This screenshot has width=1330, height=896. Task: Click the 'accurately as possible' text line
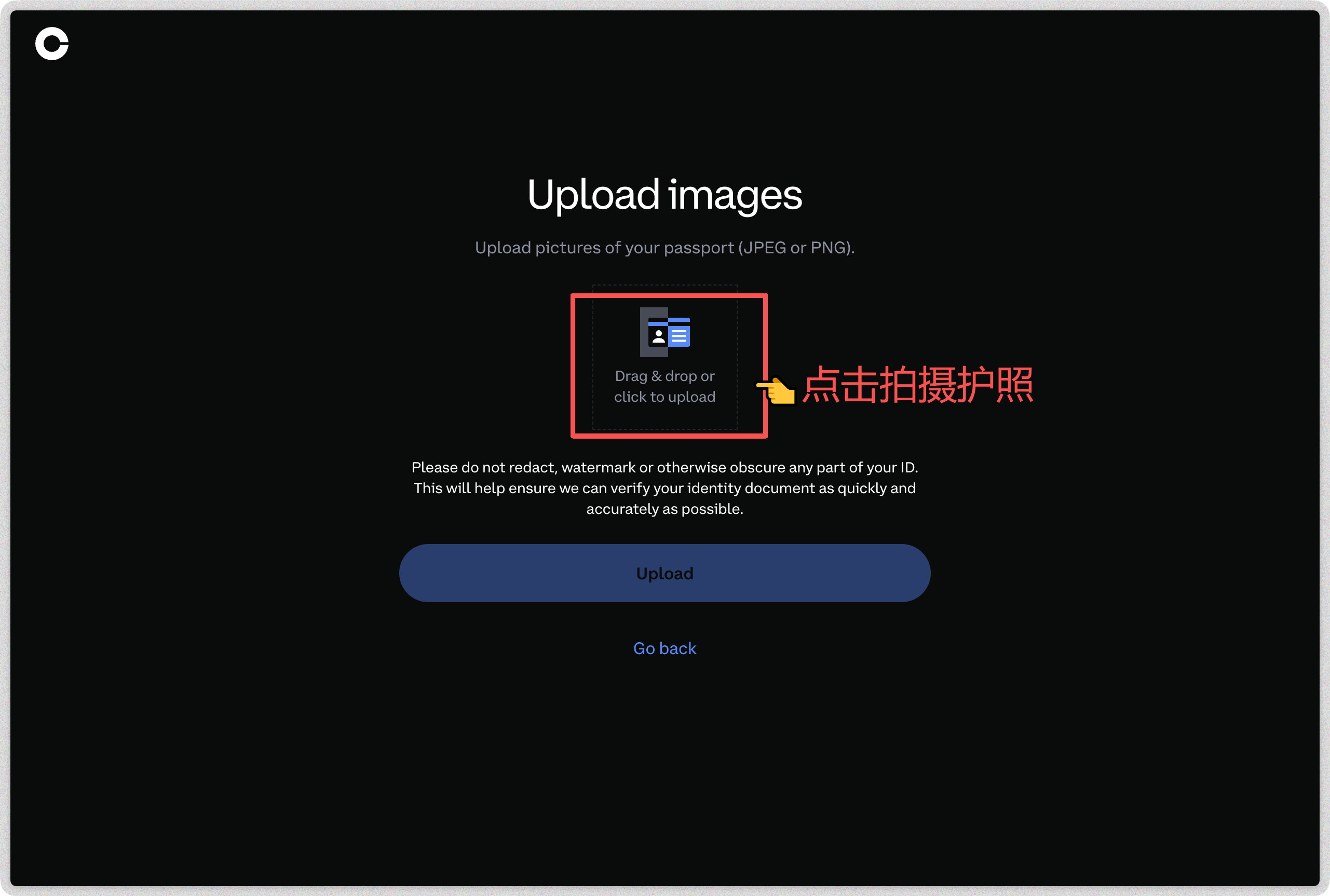(664, 509)
